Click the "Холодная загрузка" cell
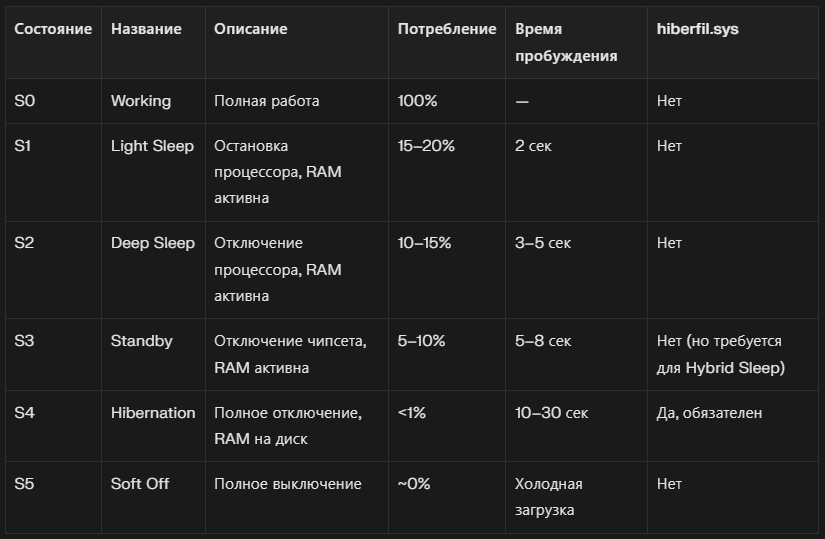Screen dimensions: 825x539 coord(549,497)
